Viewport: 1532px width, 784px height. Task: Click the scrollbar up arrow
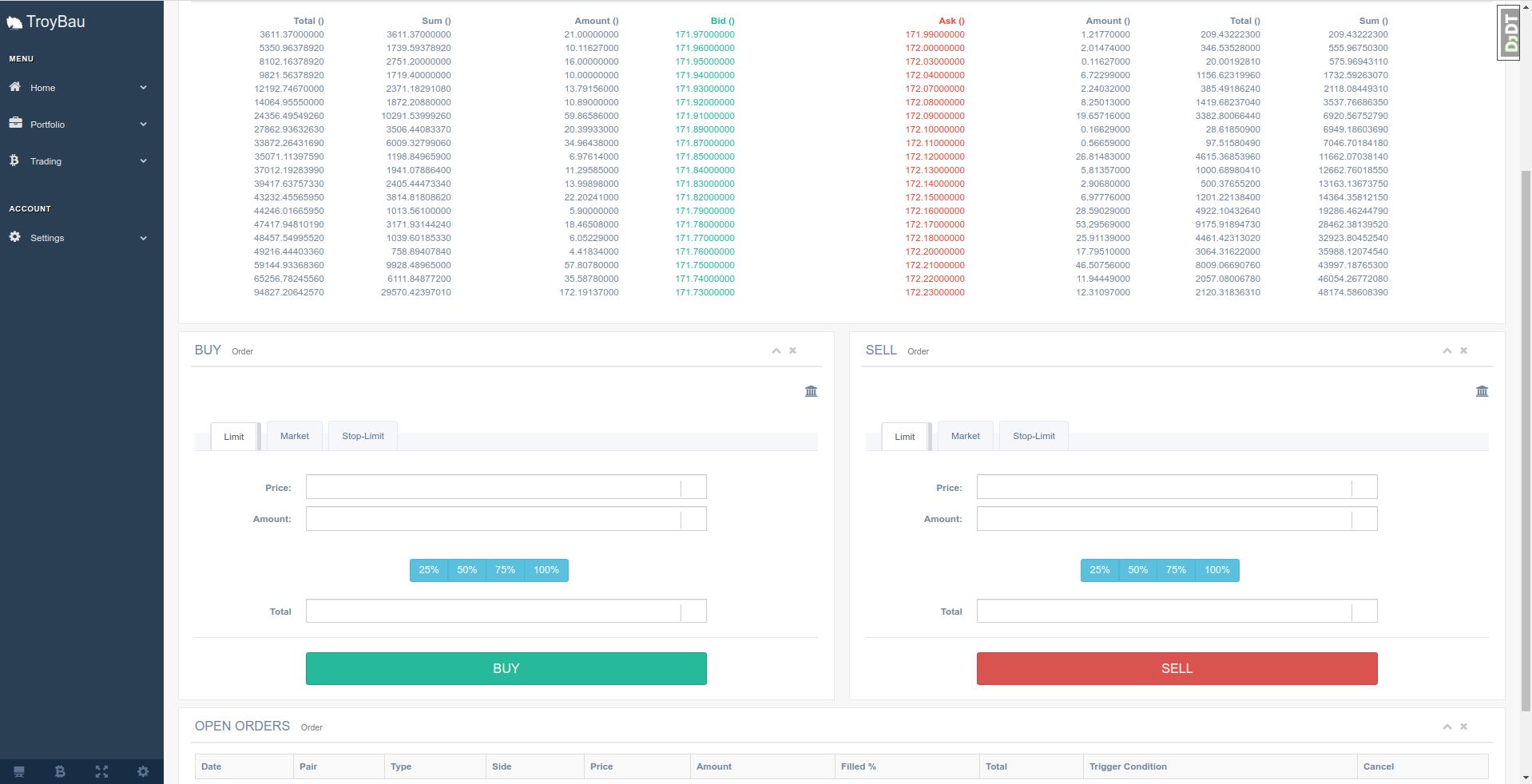(x=1526, y=6)
